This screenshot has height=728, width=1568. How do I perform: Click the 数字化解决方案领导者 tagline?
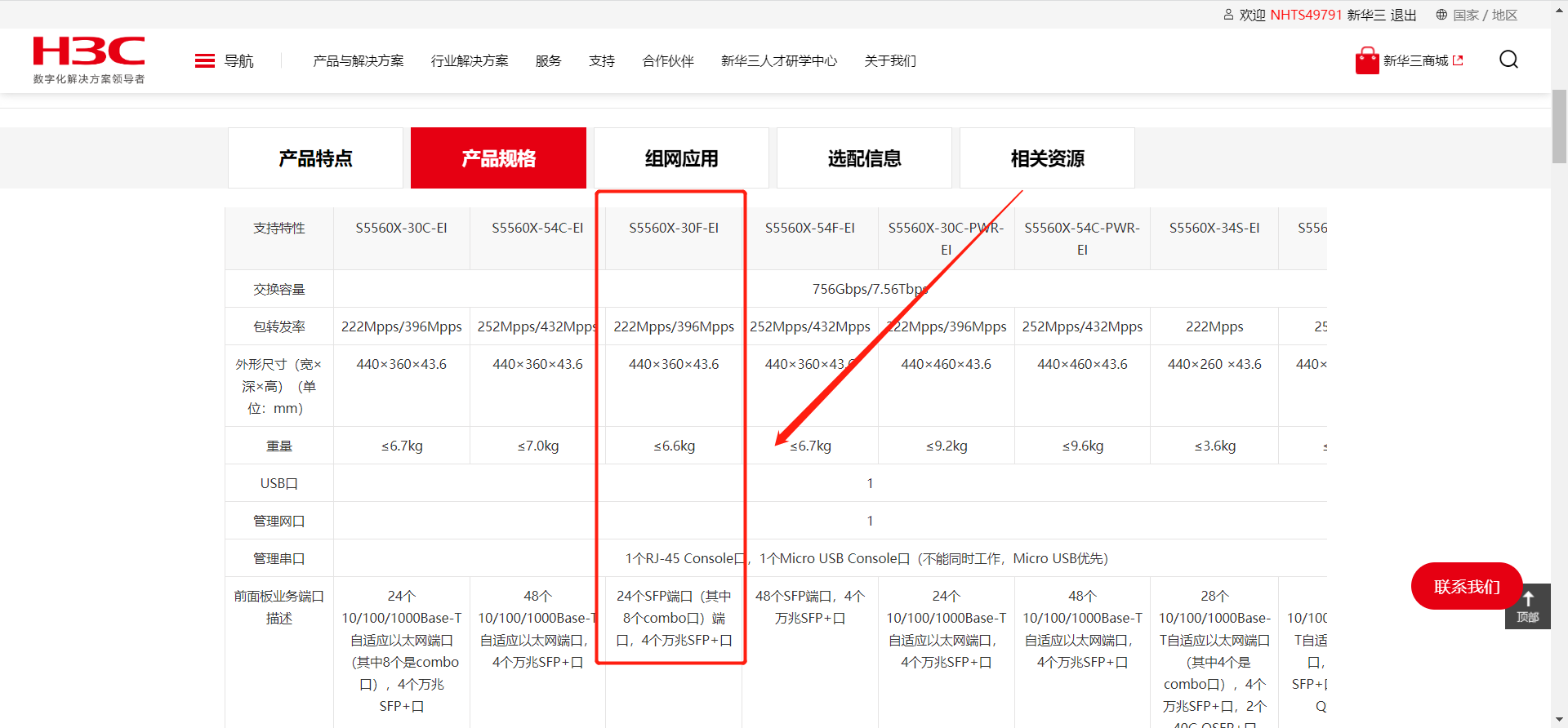point(89,79)
